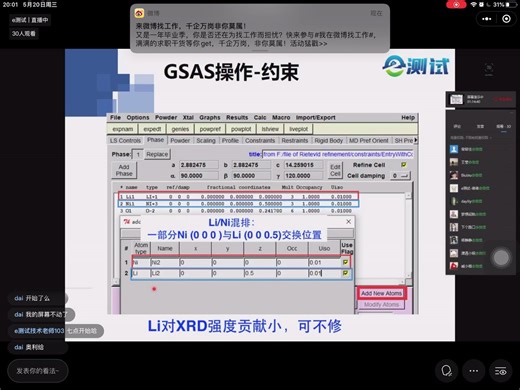520x390 pixels.
Task: Click the add atoms dialog title icon
Action: pos(127,222)
